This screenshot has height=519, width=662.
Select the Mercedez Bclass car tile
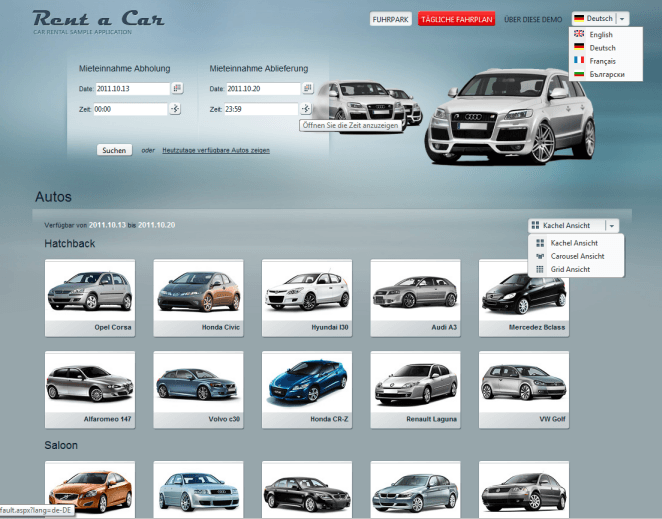524,298
